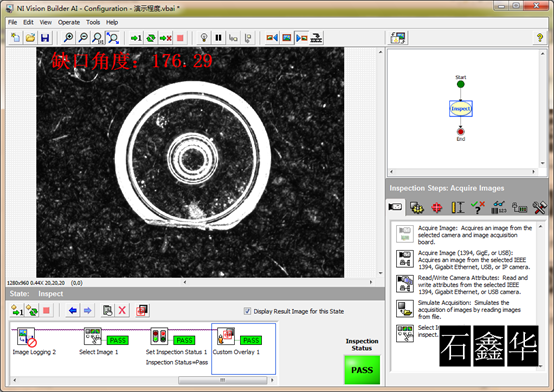This screenshot has width=554, height=392.
Task: Select the Enhance Images palette tab
Action: coord(417,207)
